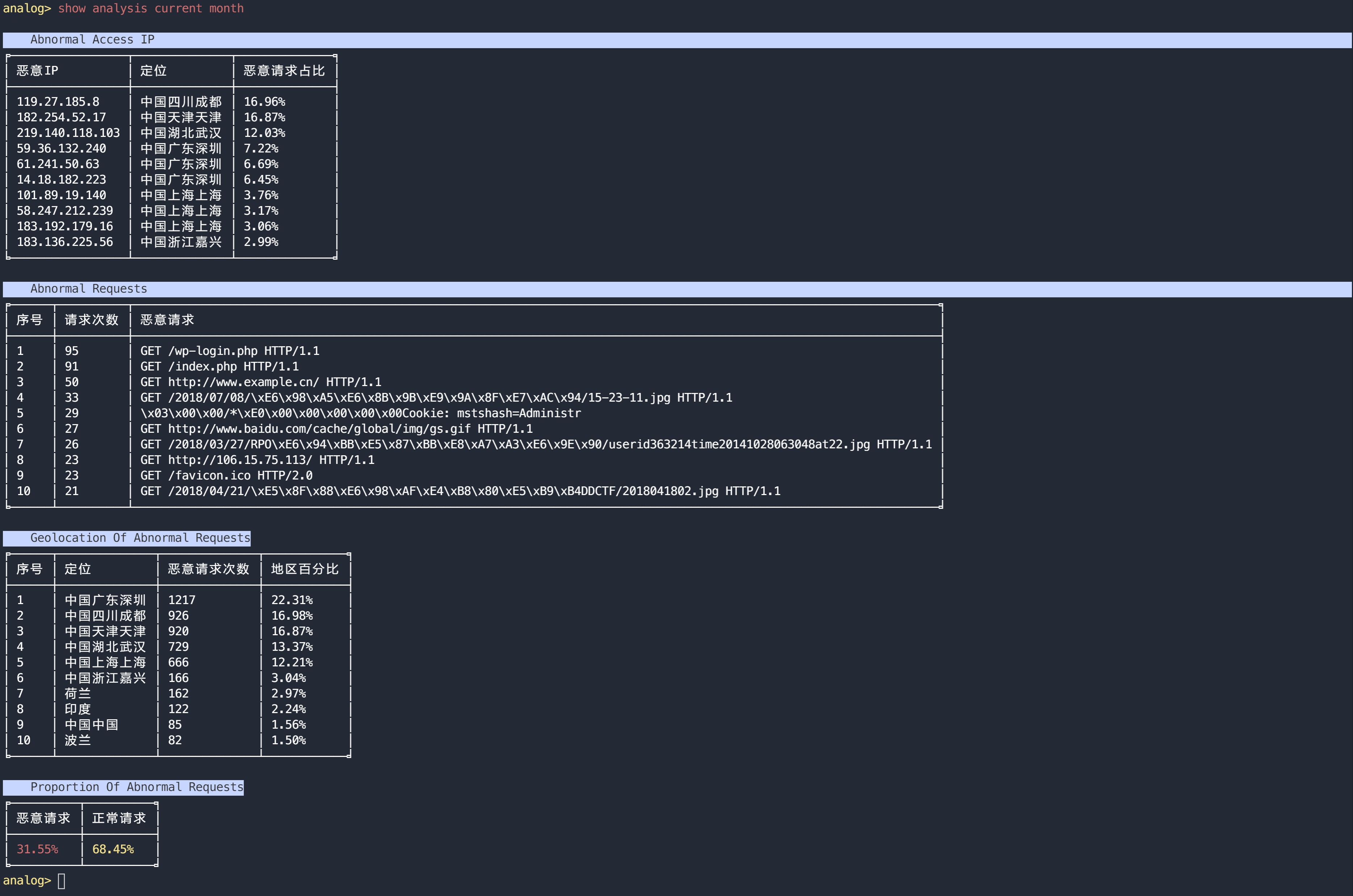1353x896 pixels.
Task: Click the 'show analysis current month' command text
Action: tap(151, 9)
